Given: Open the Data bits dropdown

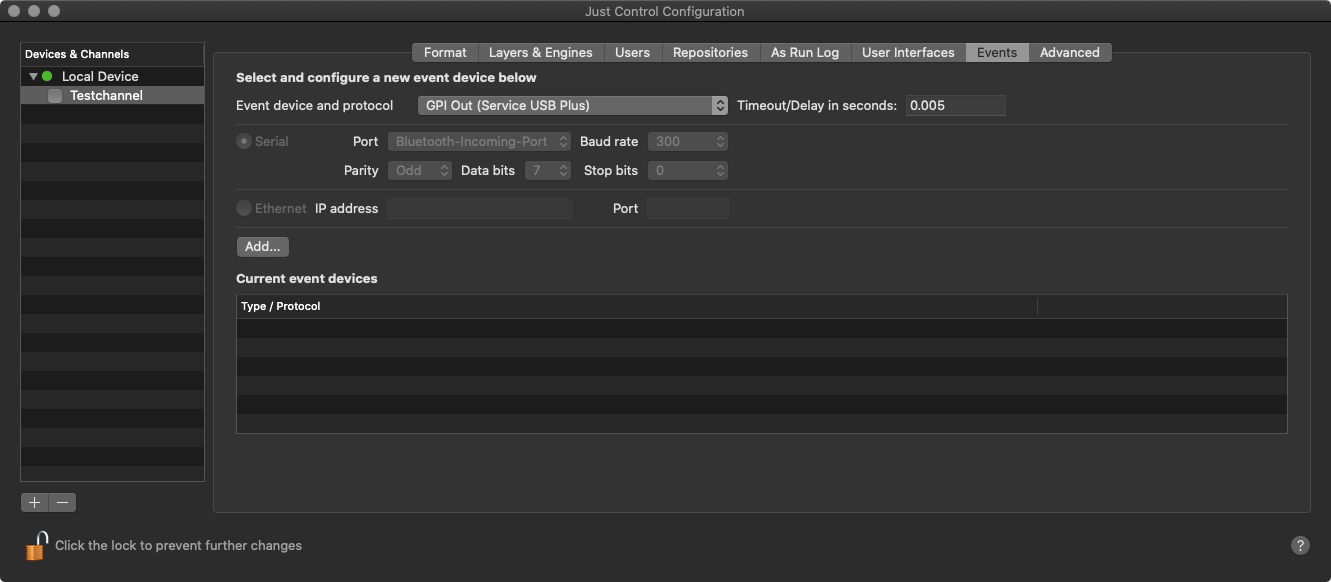Looking at the screenshot, I should tap(548, 171).
